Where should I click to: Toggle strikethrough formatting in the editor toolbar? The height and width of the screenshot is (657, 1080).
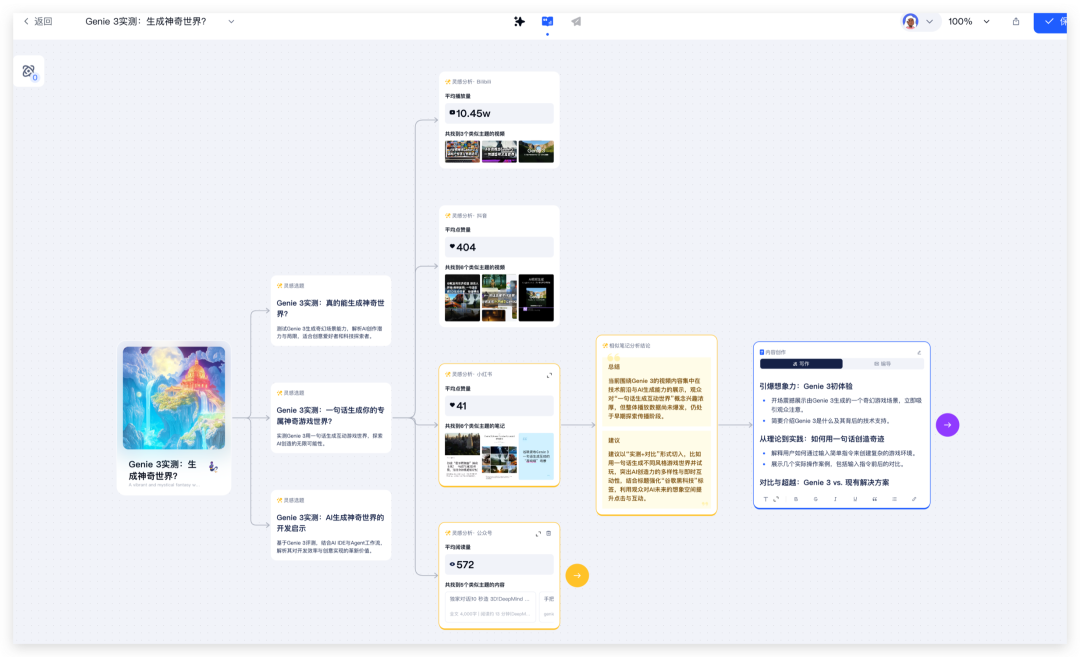tap(816, 499)
